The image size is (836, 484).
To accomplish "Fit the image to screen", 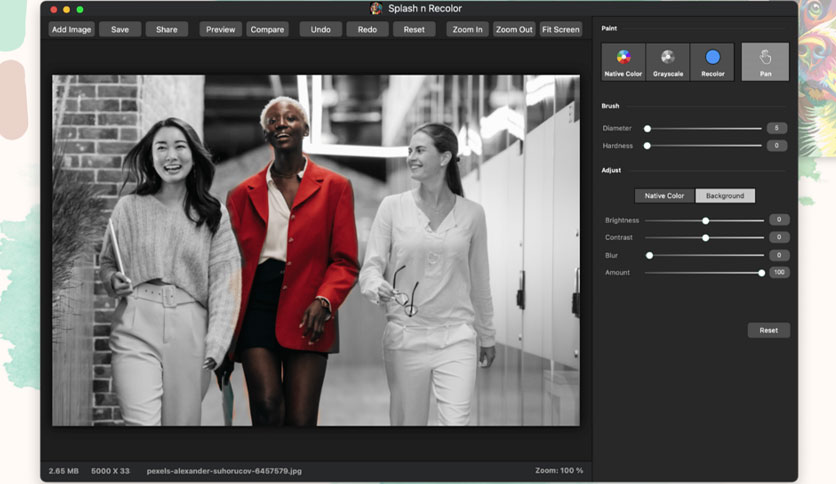I will [x=560, y=29].
